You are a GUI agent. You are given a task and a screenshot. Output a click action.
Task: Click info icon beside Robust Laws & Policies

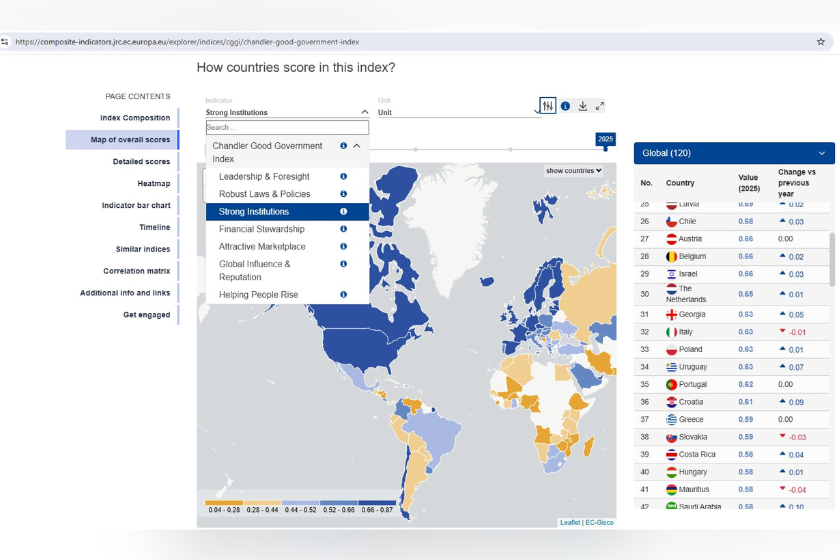point(343,194)
